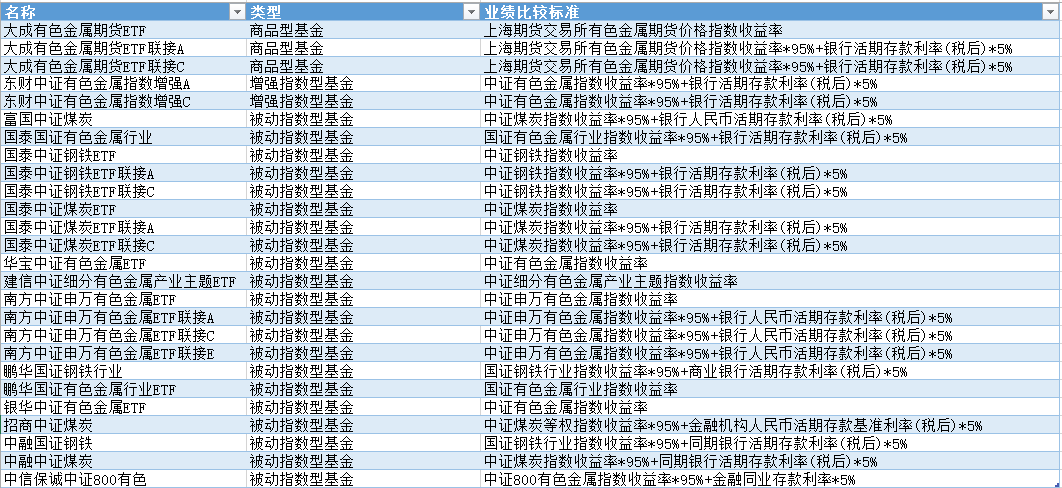Select the cell 大成有色金属期货ETF联接A
Image resolution: width=1062 pixels, height=488 pixels.
[x=123, y=48]
